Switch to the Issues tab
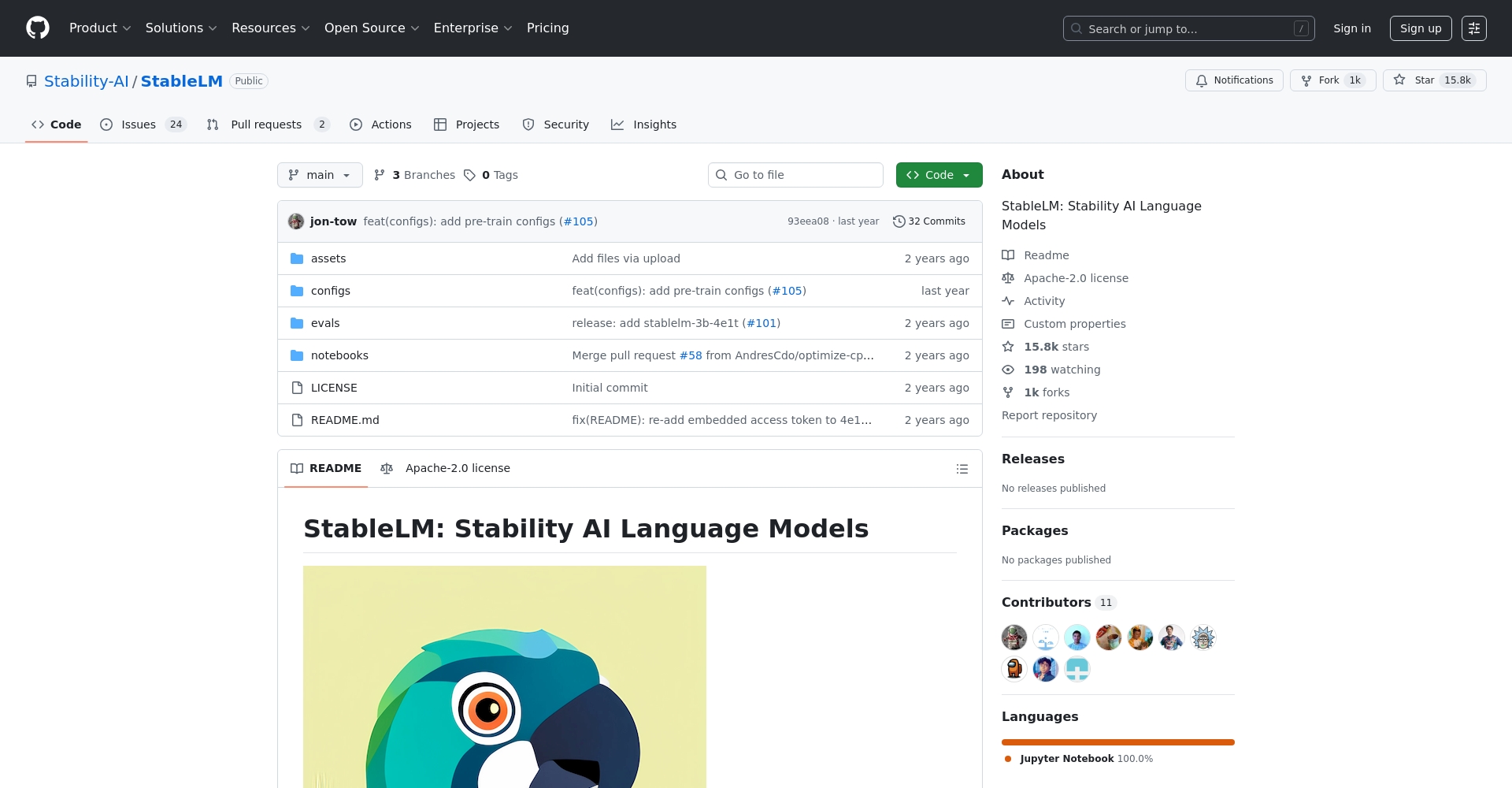 click(143, 125)
